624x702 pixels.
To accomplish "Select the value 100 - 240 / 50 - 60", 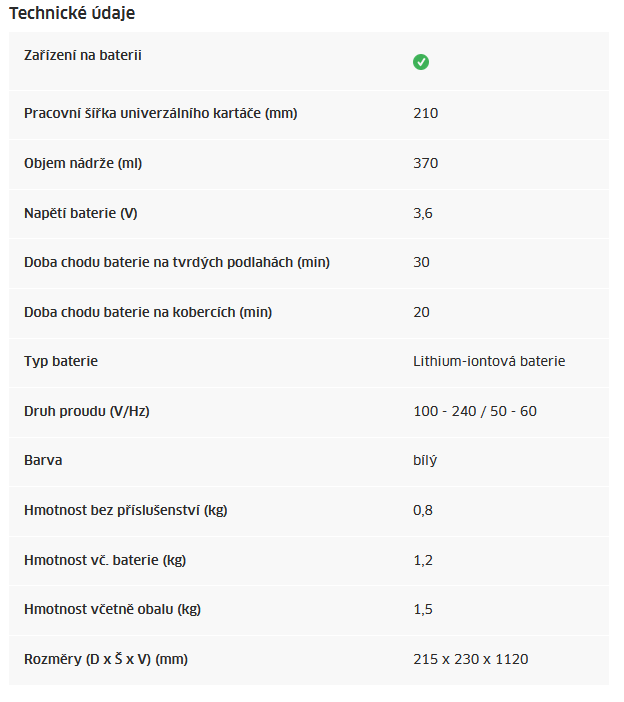I will [x=475, y=411].
